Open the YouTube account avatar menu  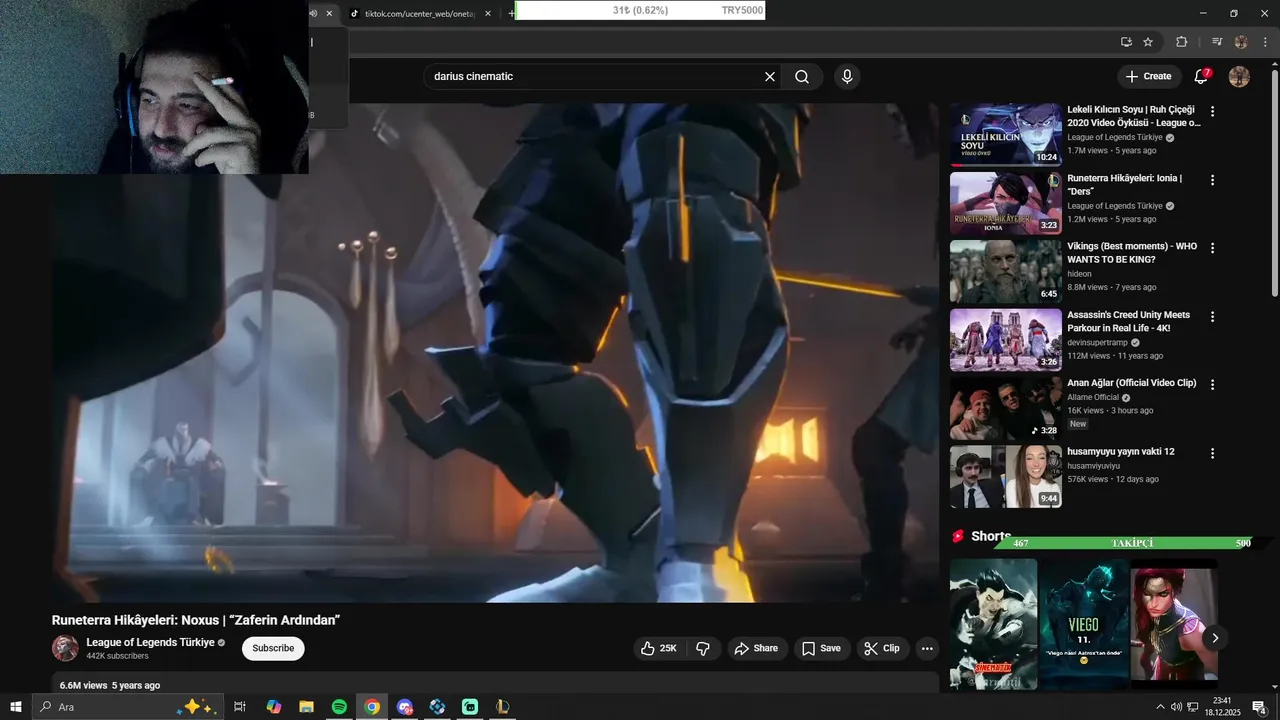pos(1239,77)
